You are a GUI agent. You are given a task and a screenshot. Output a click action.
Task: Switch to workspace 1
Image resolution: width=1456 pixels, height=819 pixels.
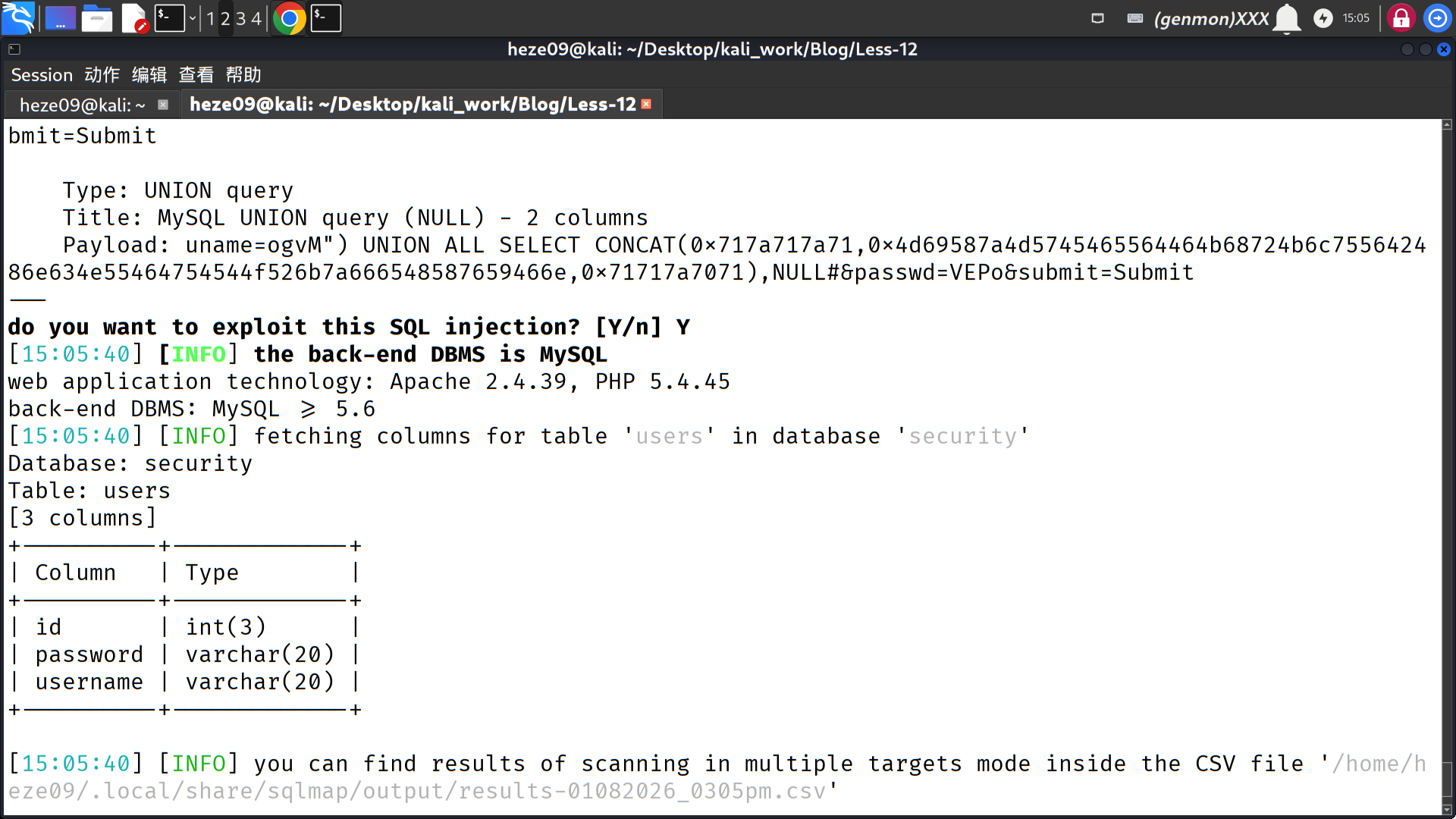pos(211,18)
